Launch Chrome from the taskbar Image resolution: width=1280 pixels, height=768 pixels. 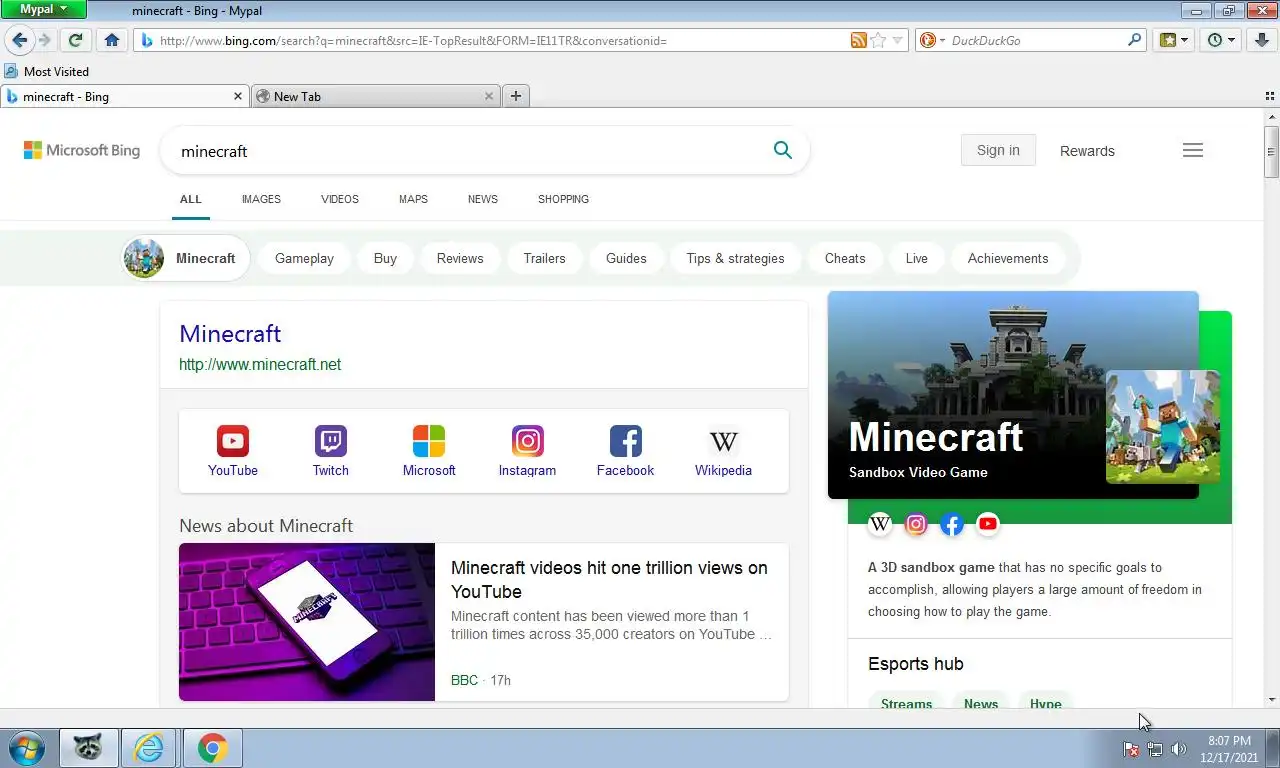point(212,748)
